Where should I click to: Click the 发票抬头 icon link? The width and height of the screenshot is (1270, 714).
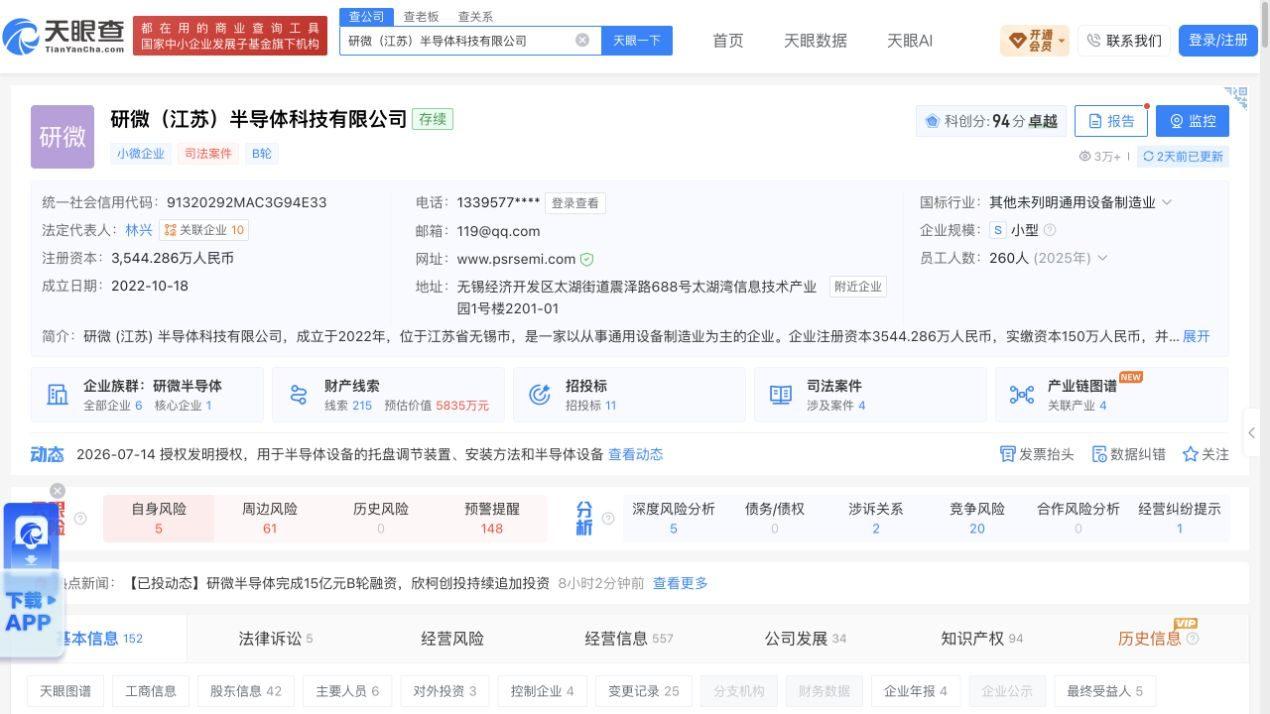(1036, 454)
